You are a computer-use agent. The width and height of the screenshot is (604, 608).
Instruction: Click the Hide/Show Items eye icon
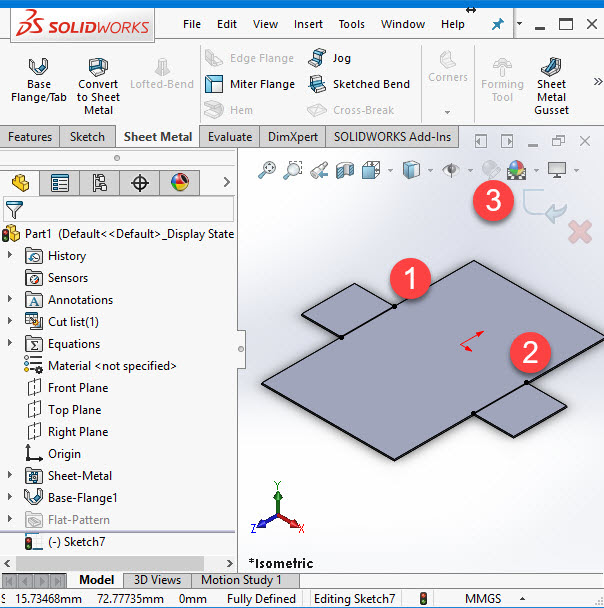point(451,170)
